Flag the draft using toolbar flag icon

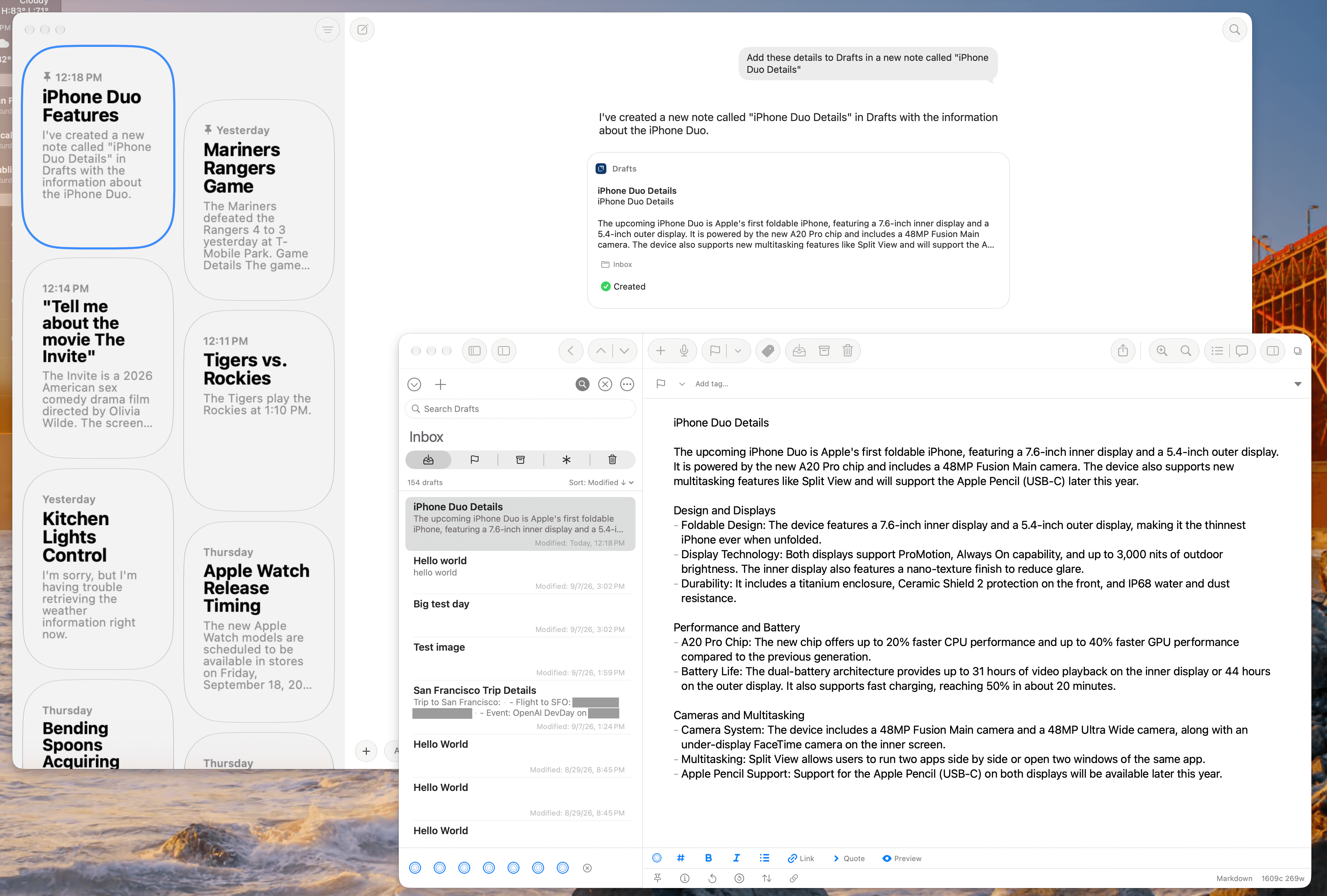(715, 351)
